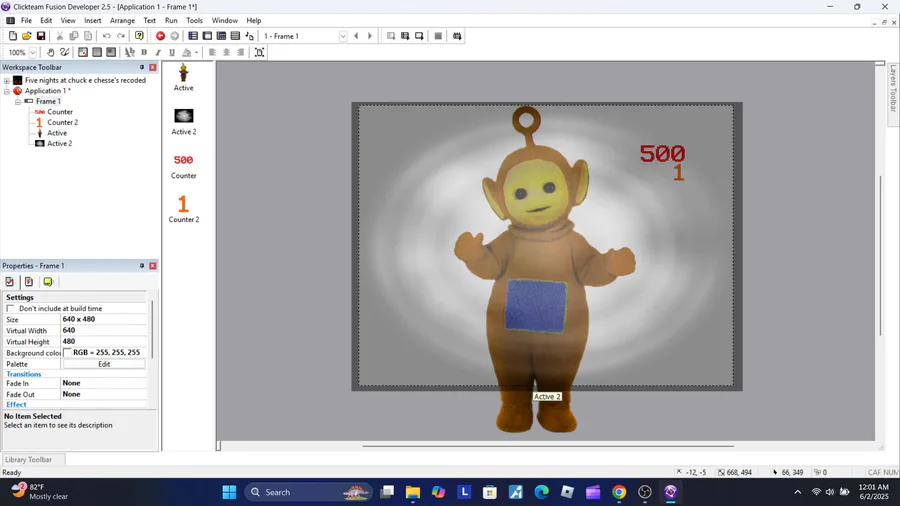Screen dimensions: 900x506
Task: Open the Run menu
Action: tap(171, 20)
